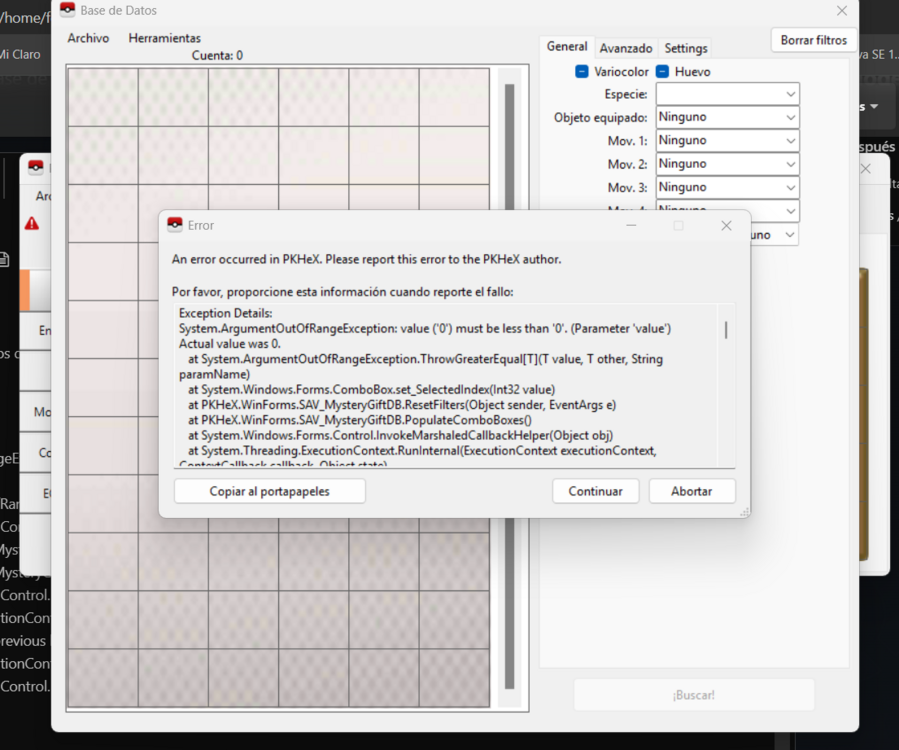Switch to the Avanzado tab

pyautogui.click(x=626, y=48)
